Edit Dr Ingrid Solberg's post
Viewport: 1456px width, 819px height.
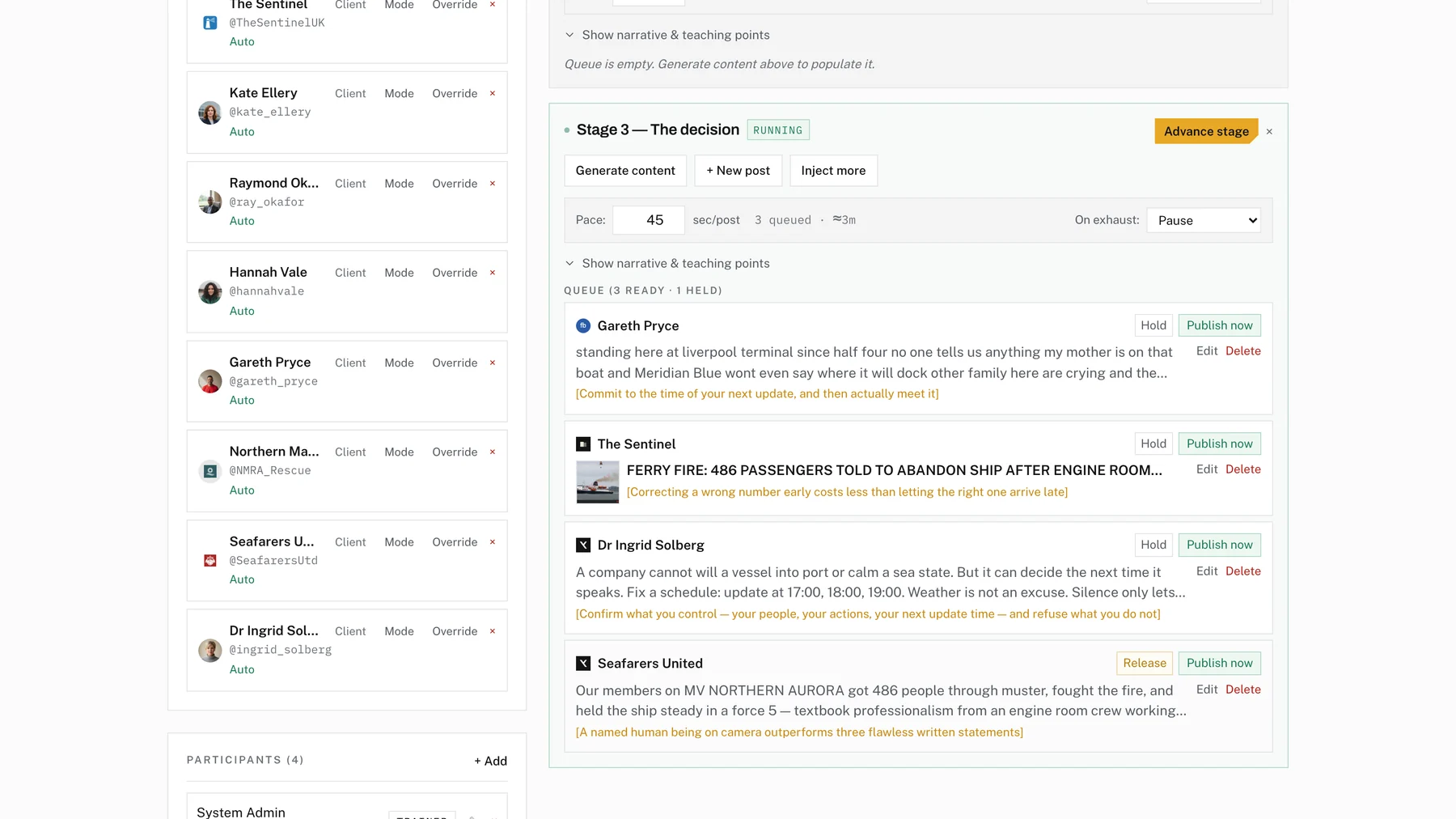point(1207,571)
